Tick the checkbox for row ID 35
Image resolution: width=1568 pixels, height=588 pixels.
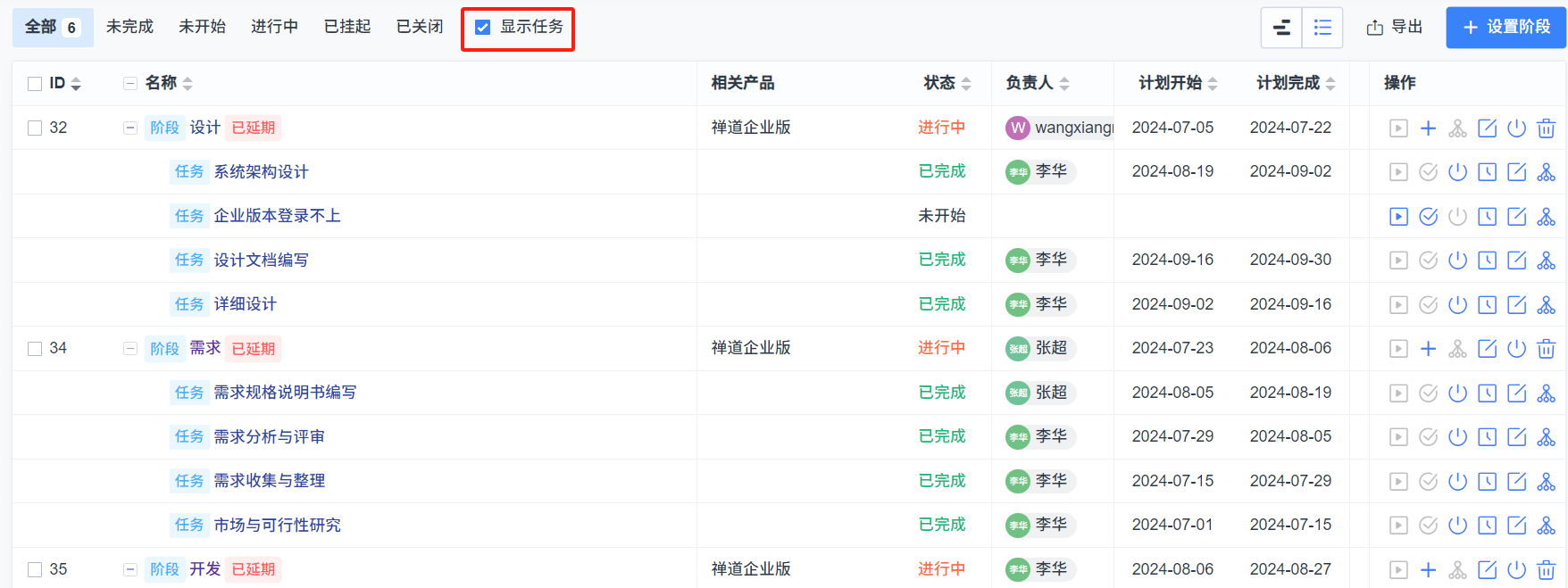coord(35,570)
